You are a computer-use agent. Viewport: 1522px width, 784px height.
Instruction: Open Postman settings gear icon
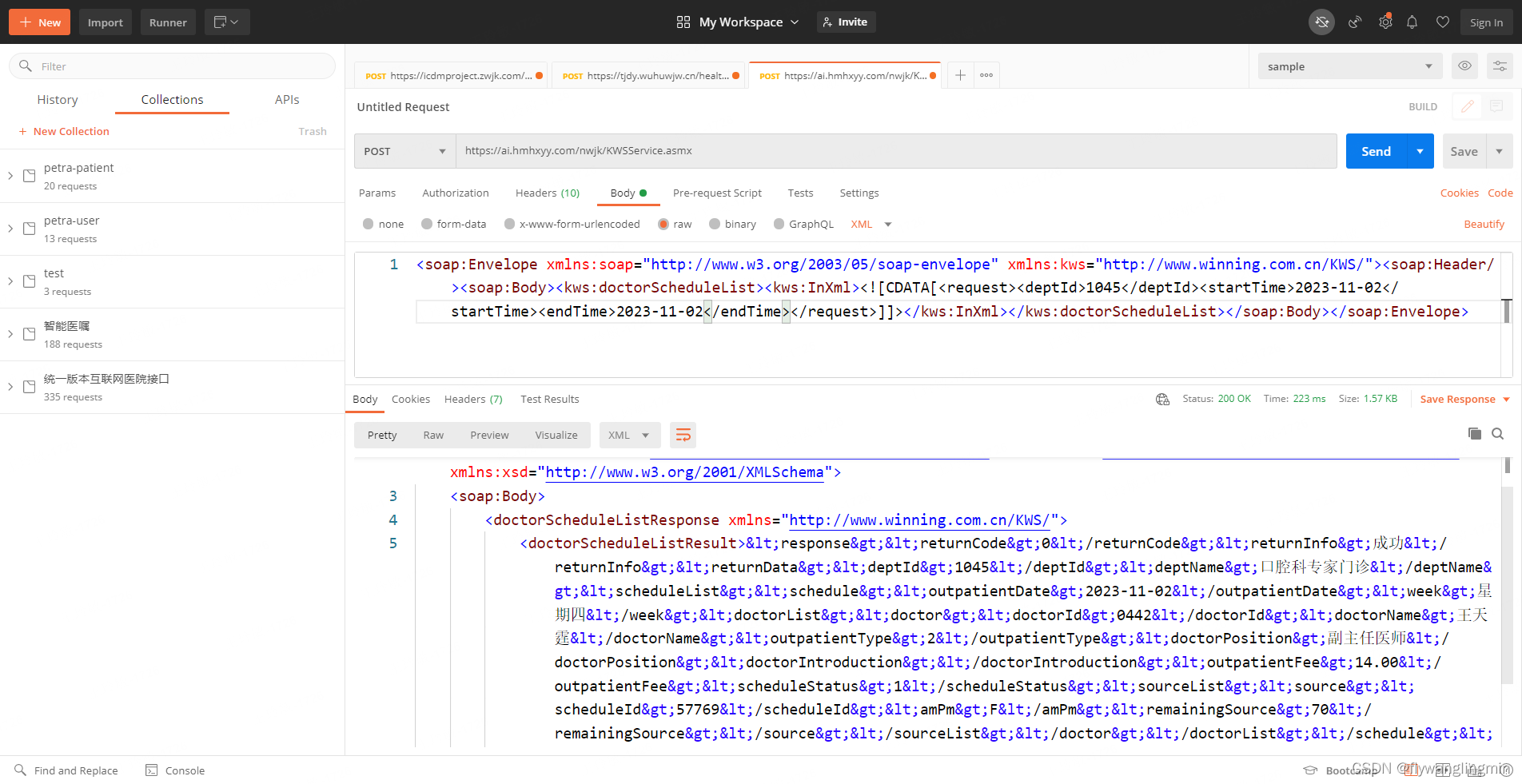pos(1385,22)
